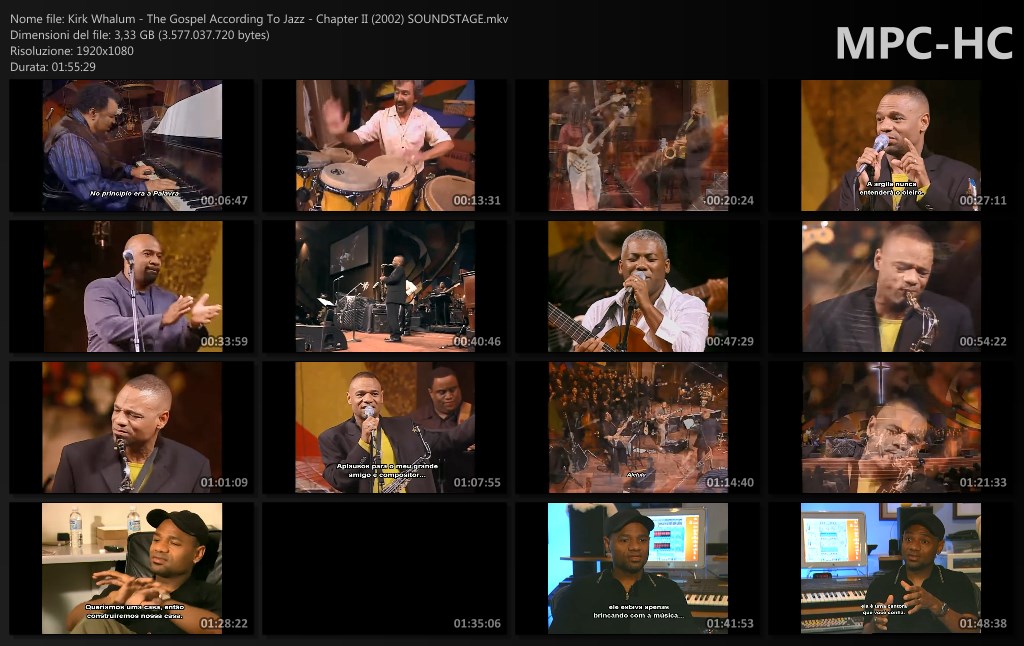The image size is (1024, 646).
Task: Open the thumbnail stamped 00:27:11
Action: 891,146
